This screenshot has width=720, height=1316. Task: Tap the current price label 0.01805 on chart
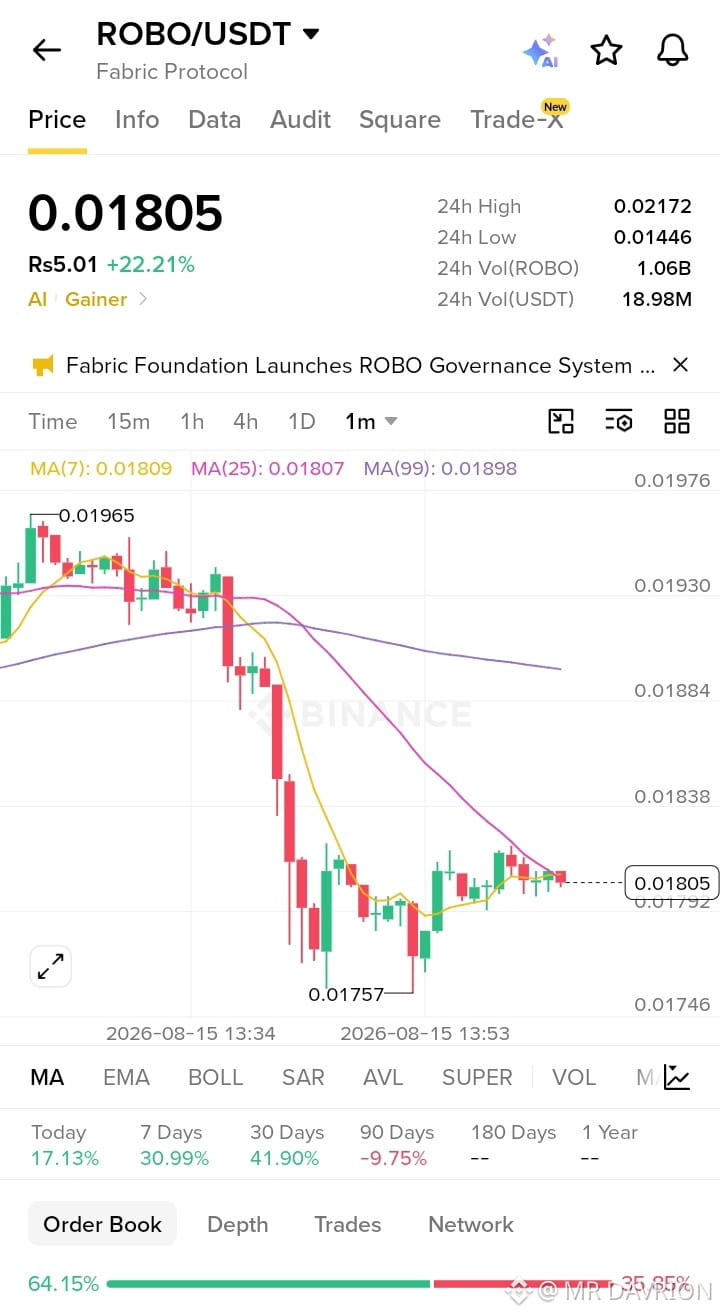point(672,883)
